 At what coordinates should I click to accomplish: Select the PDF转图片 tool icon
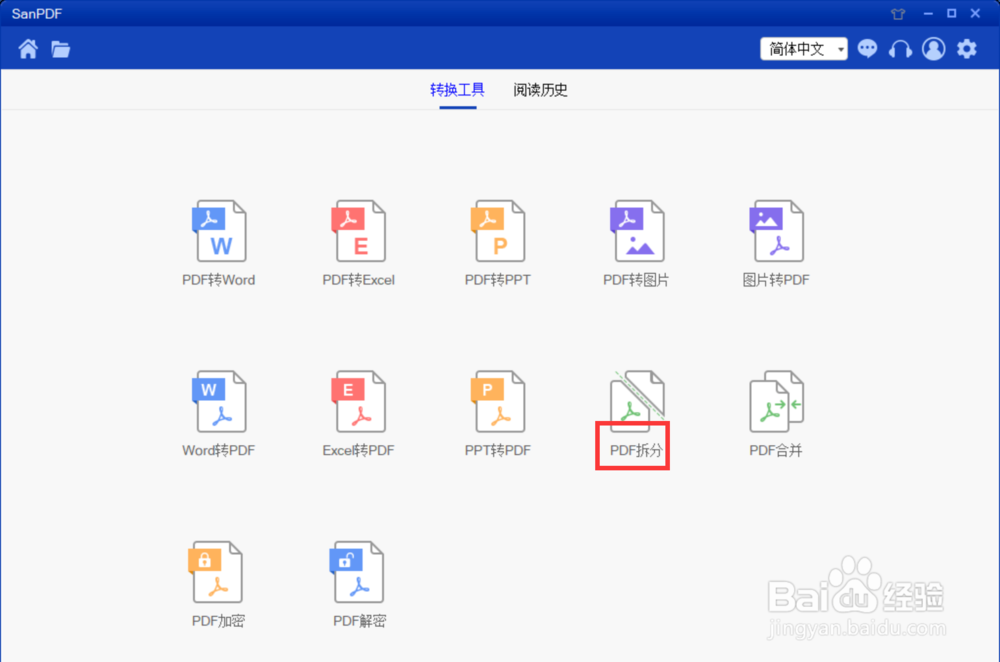pos(636,231)
